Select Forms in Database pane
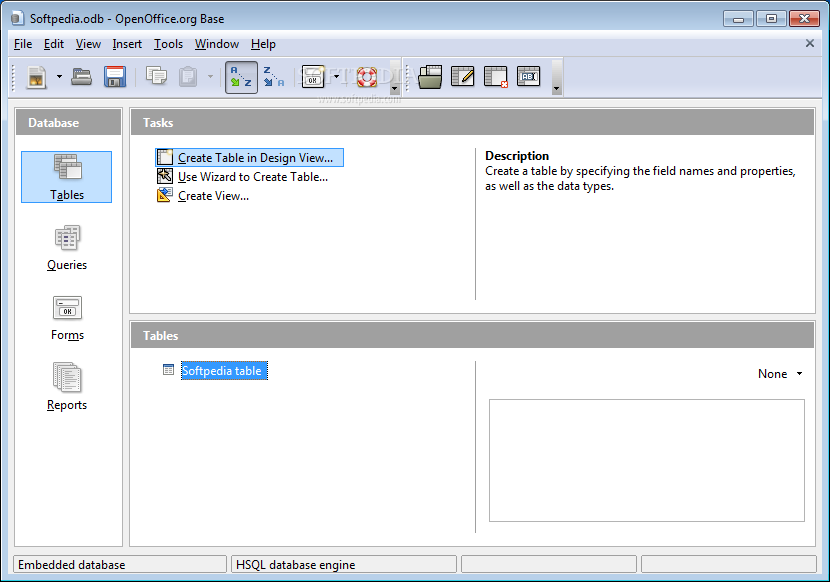830x582 pixels. click(67, 318)
